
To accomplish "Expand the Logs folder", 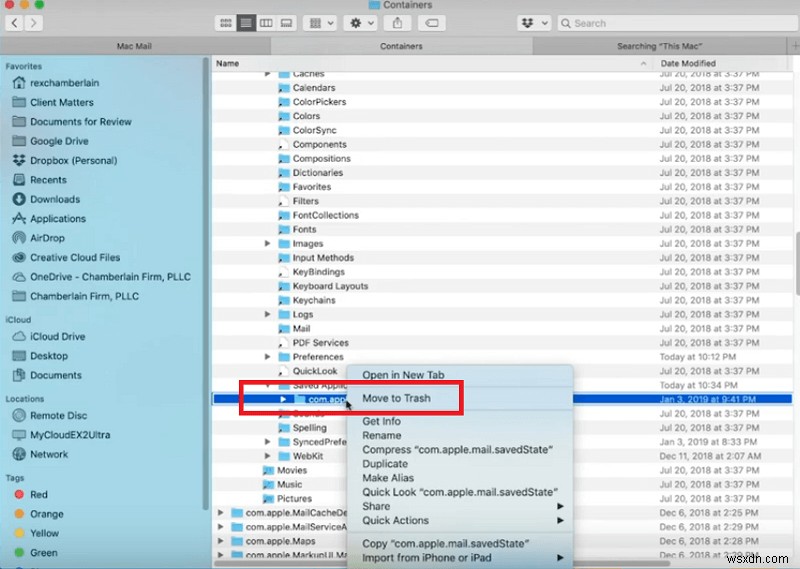I will click(x=267, y=314).
